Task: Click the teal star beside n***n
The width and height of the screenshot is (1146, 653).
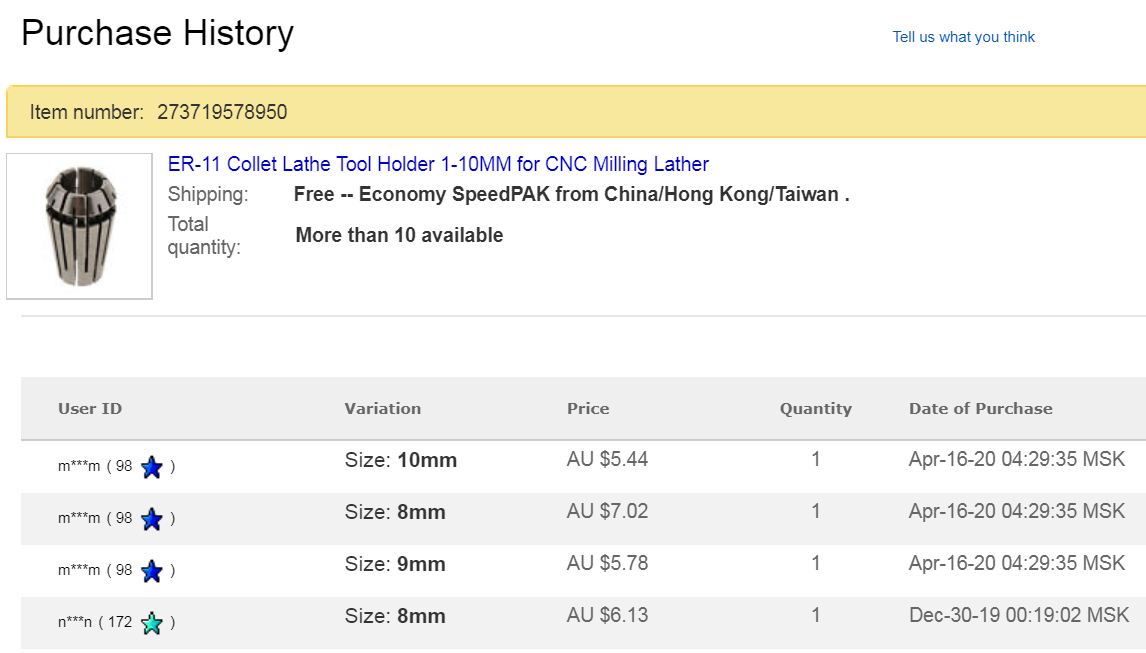Action: (x=152, y=623)
